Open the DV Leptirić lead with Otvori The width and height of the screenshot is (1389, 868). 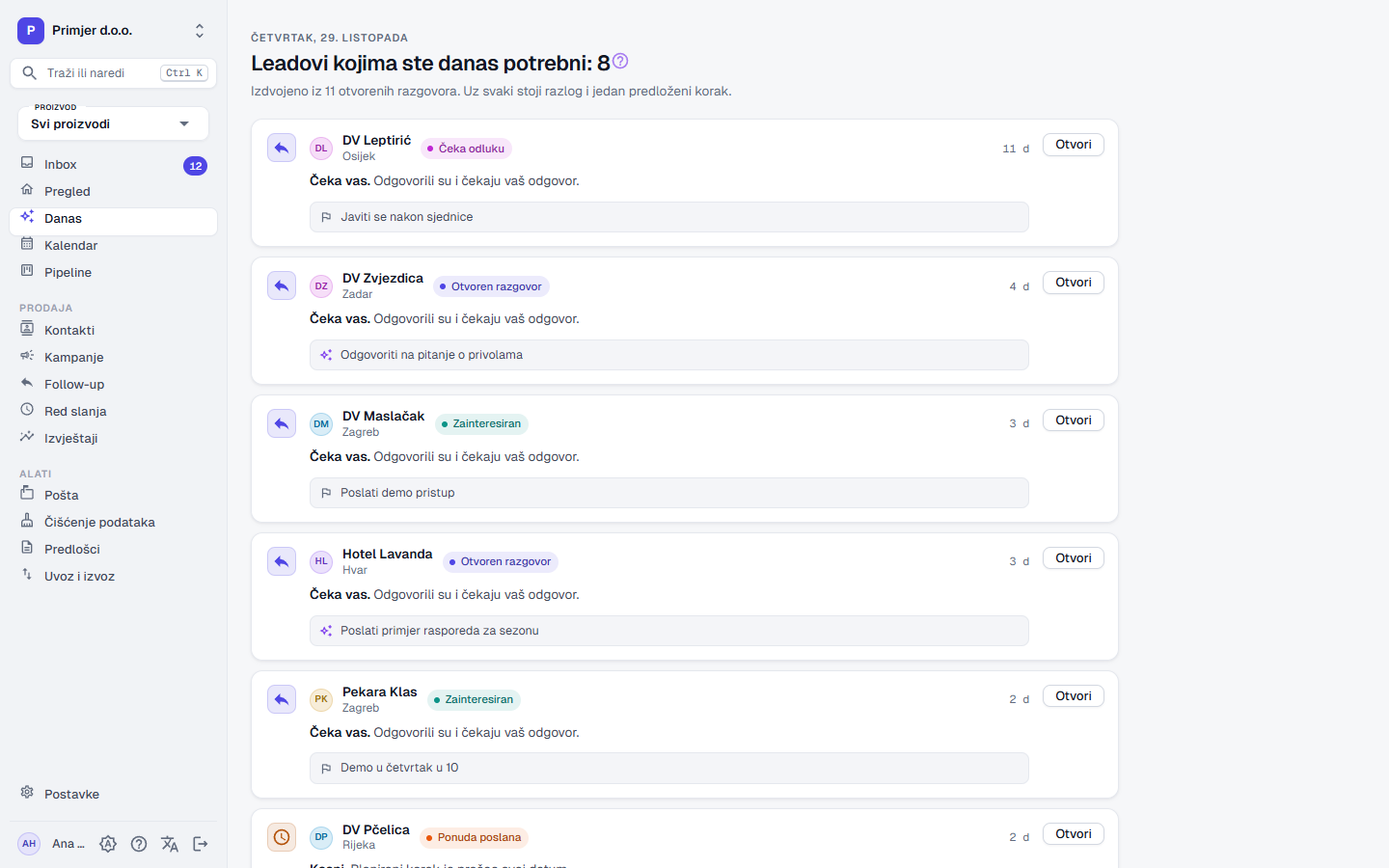(x=1074, y=145)
